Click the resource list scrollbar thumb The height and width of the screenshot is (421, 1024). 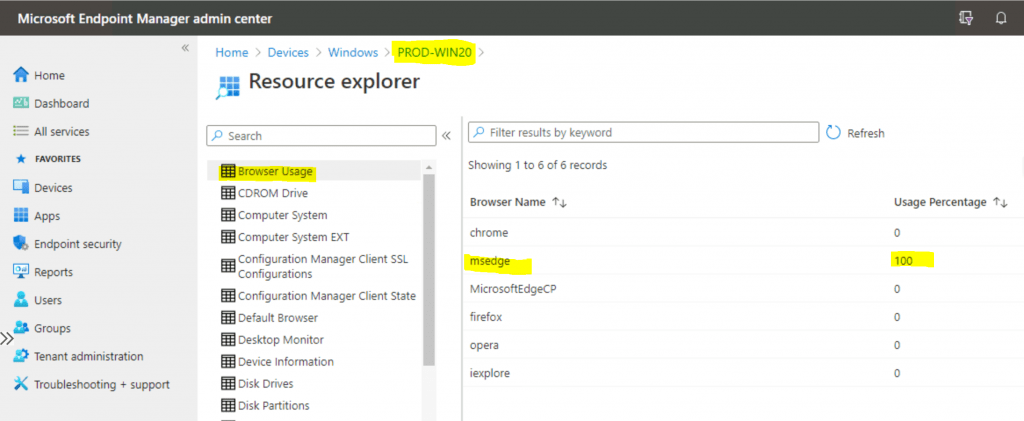[428, 271]
